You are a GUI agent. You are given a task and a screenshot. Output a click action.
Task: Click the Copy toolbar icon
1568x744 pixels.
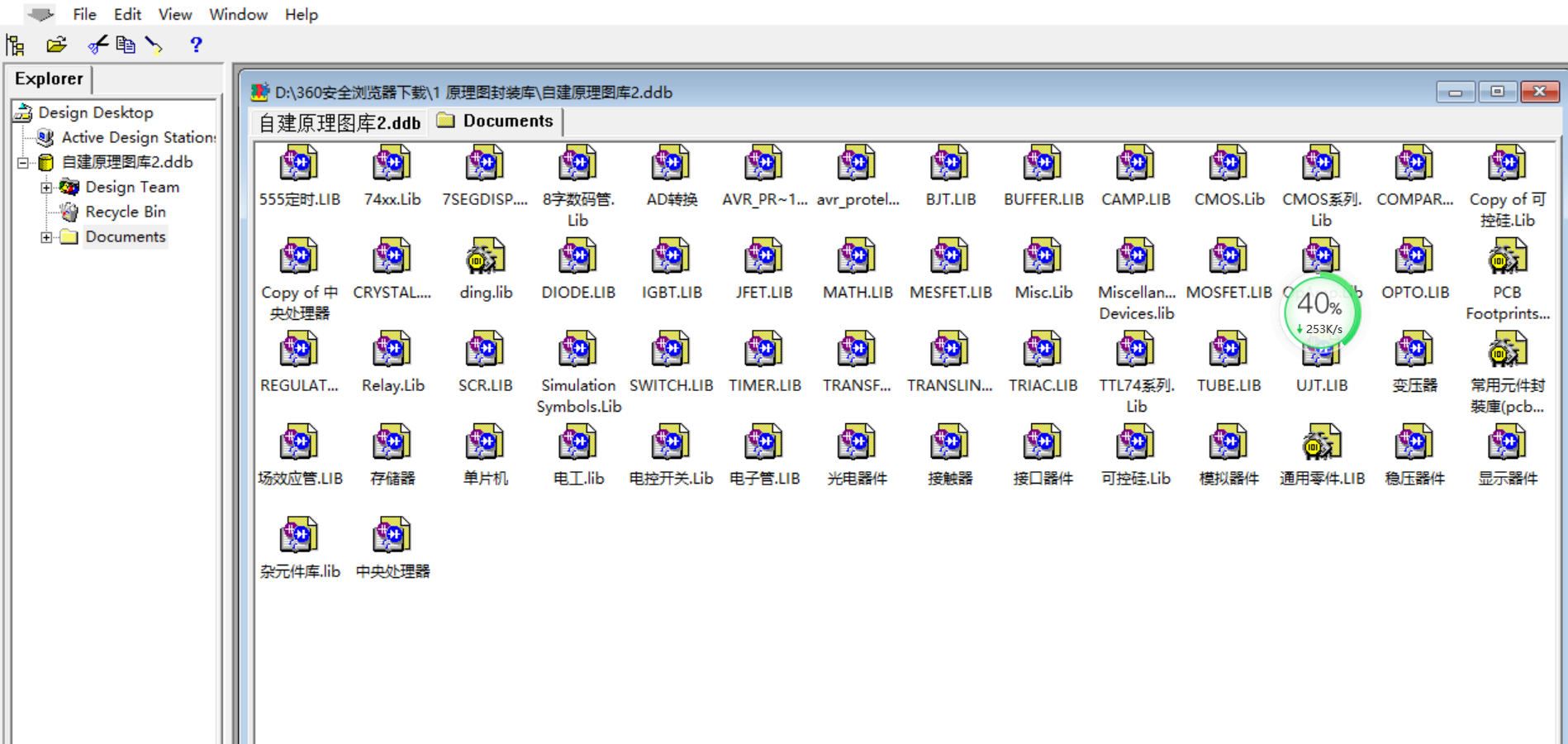126,45
